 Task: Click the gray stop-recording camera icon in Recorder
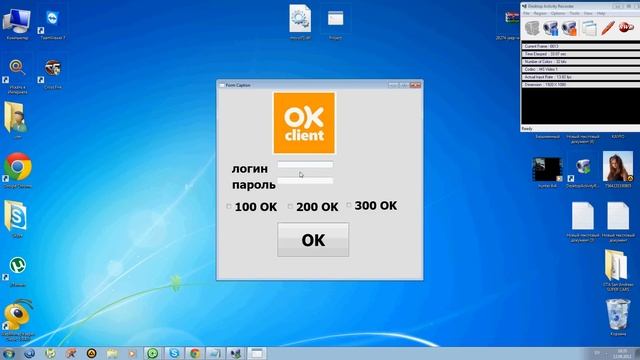(x=532, y=28)
